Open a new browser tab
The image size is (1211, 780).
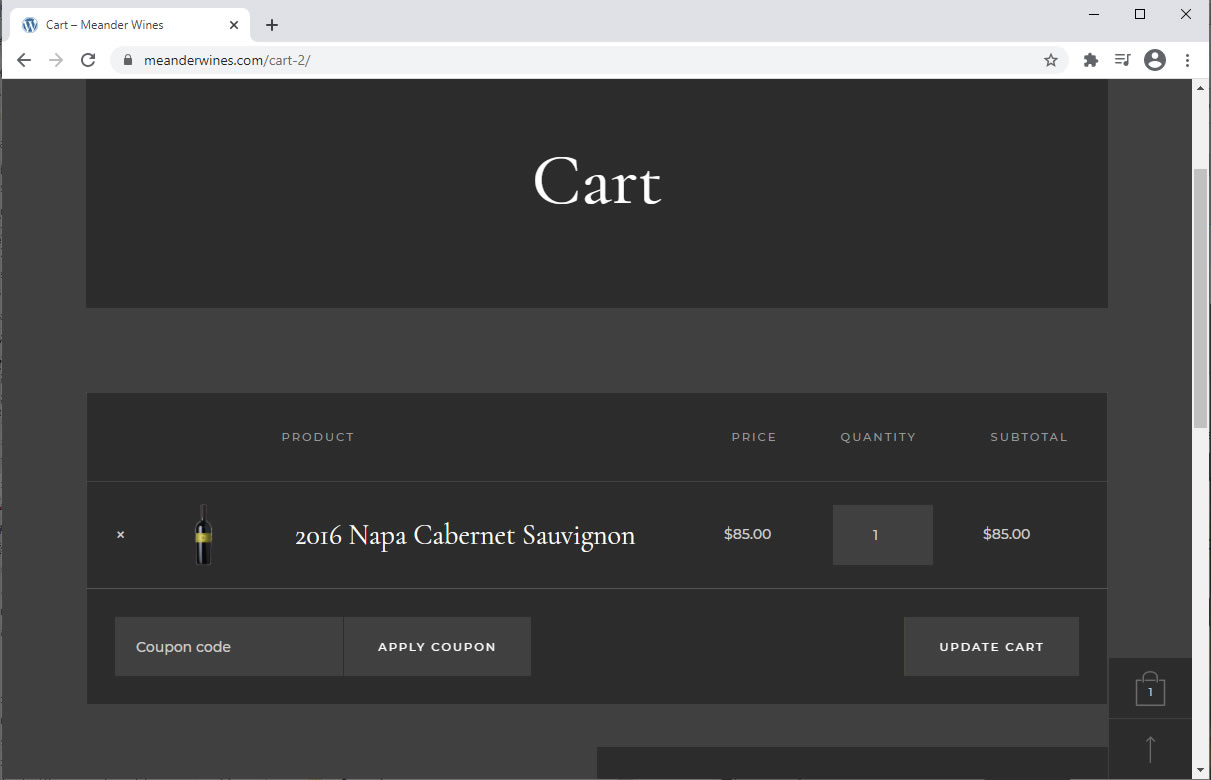tap(272, 25)
